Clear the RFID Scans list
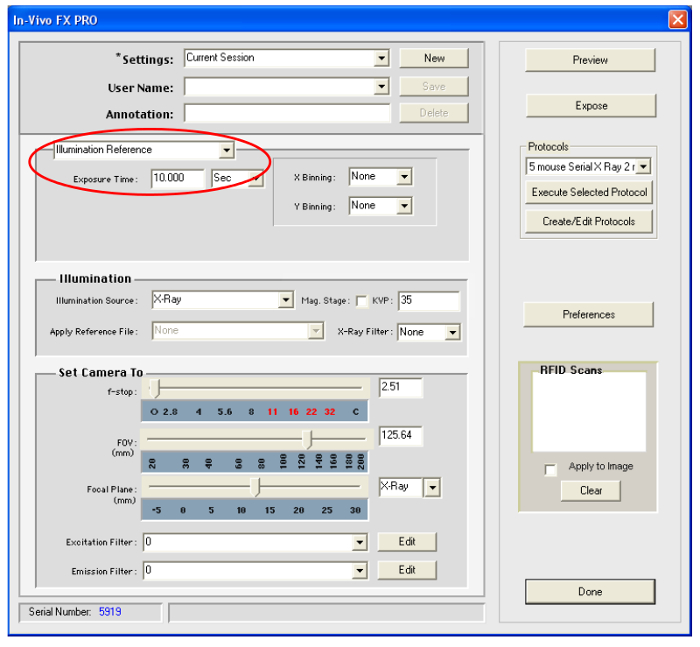The image size is (700, 647). tap(590, 491)
